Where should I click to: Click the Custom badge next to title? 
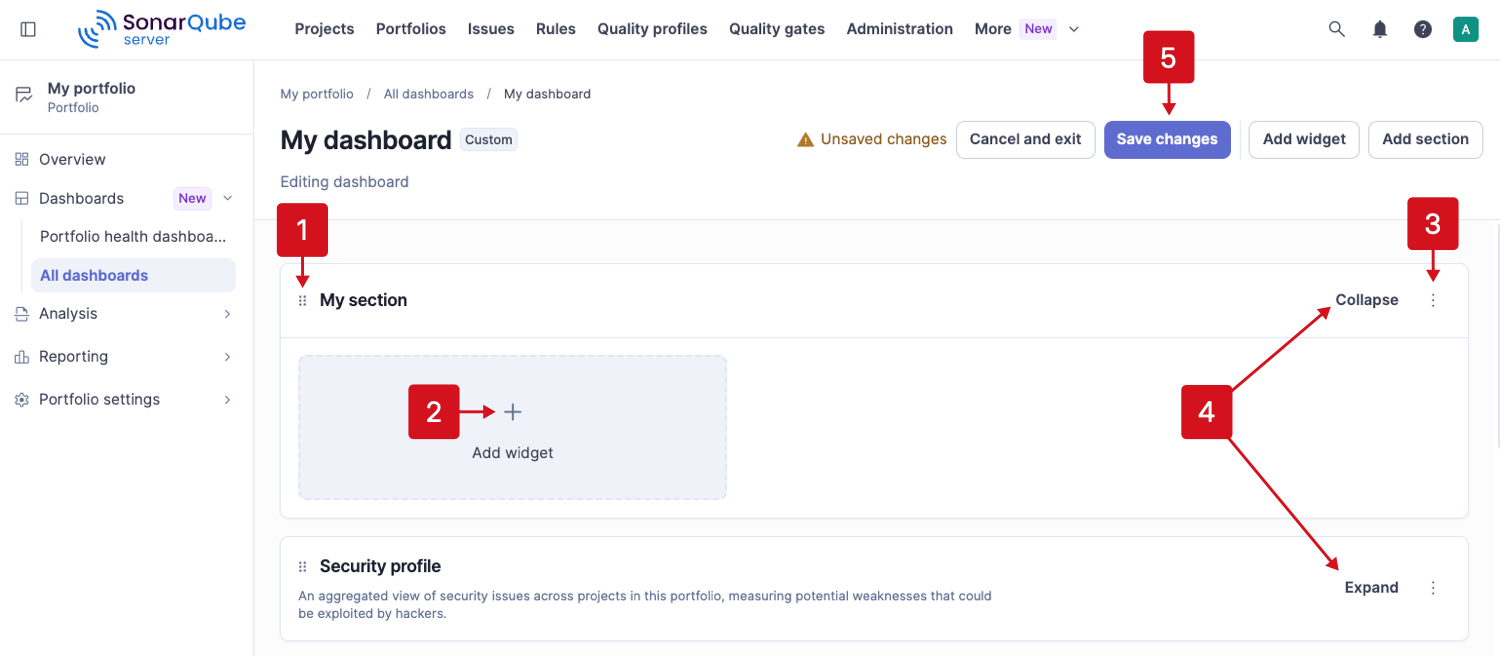pos(489,140)
